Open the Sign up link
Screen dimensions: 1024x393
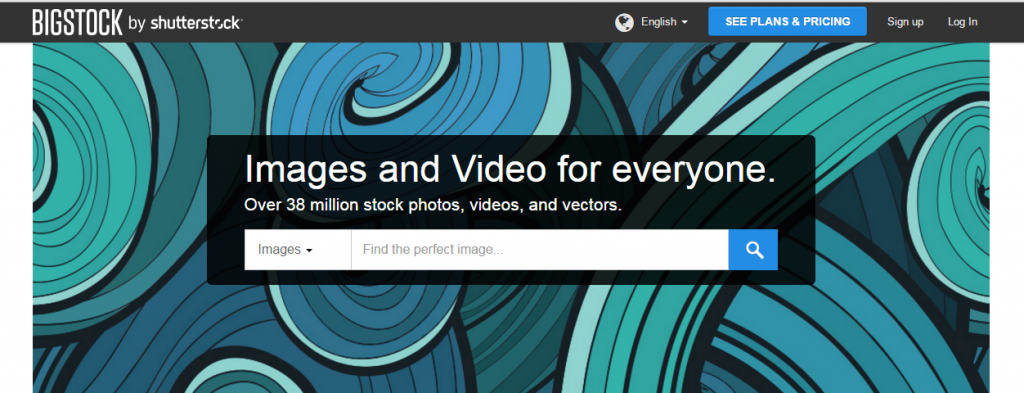[905, 22]
